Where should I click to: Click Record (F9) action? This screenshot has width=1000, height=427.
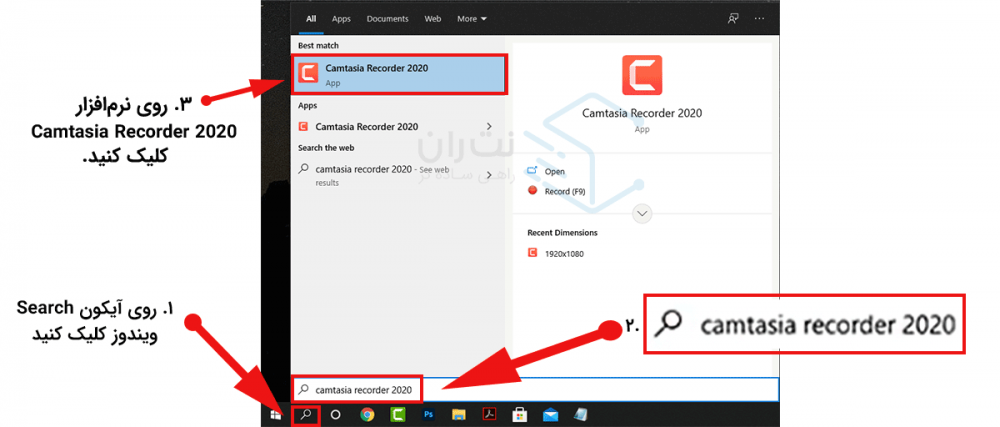[x=563, y=191]
